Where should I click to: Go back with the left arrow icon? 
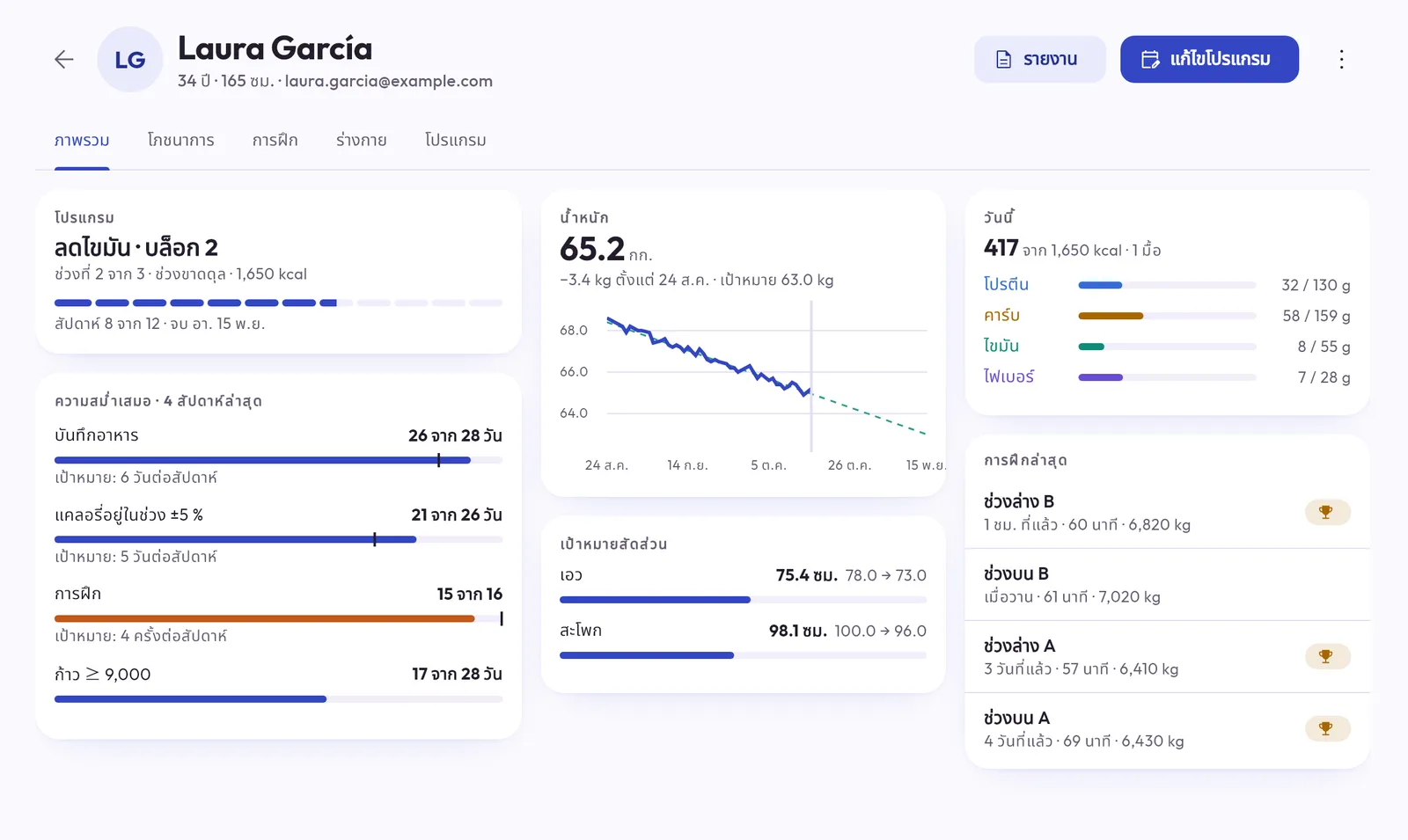(x=64, y=59)
